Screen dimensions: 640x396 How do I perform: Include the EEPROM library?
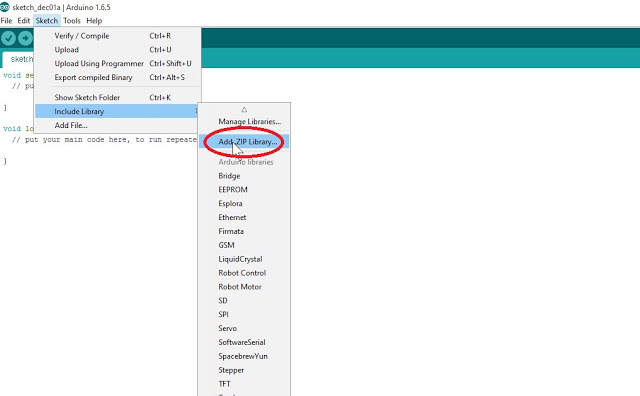click(x=244, y=190)
